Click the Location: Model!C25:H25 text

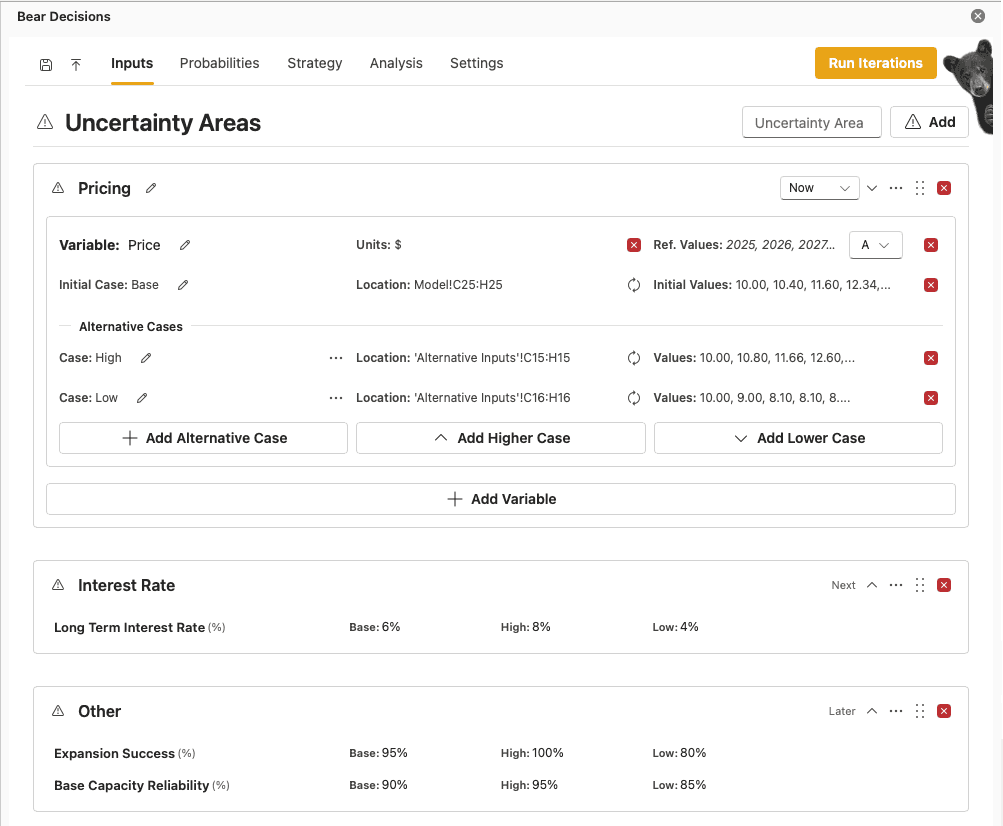pyautogui.click(x=429, y=285)
